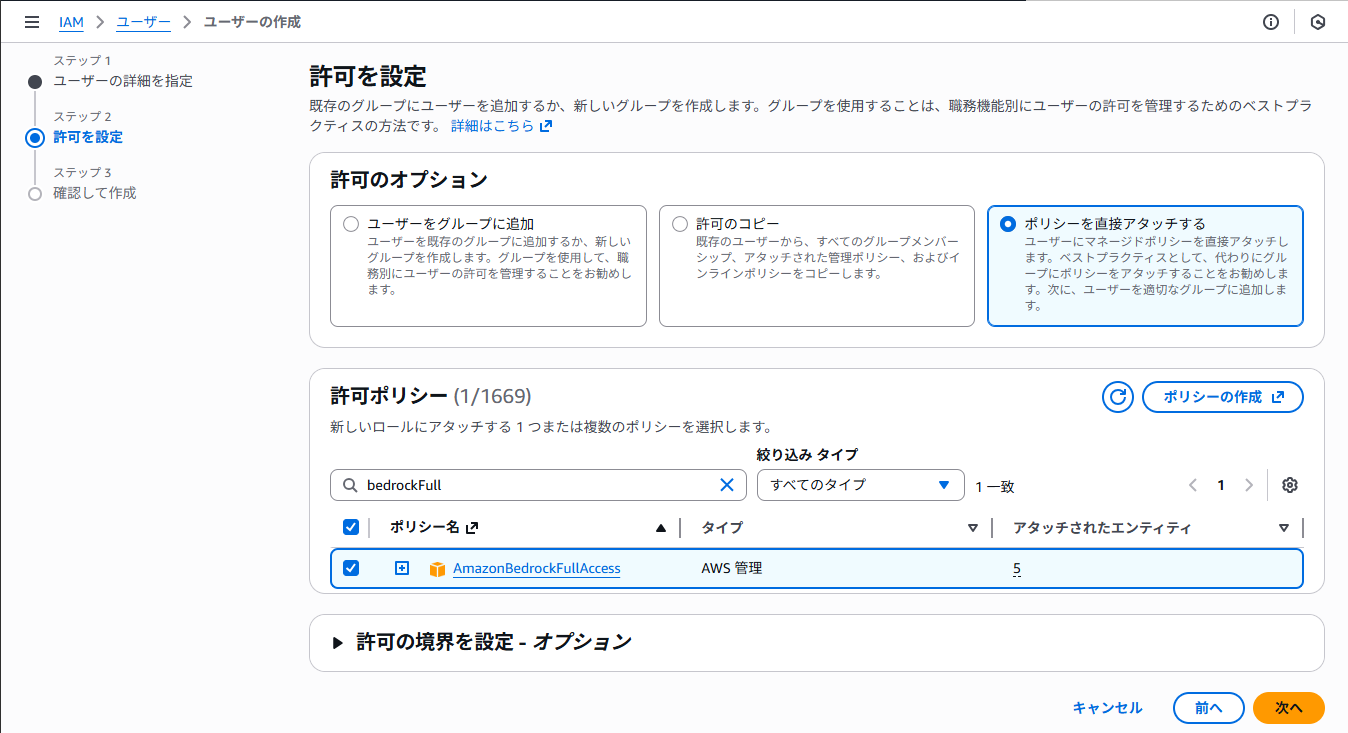
Task: Focus the policy search field
Action: coord(538,485)
